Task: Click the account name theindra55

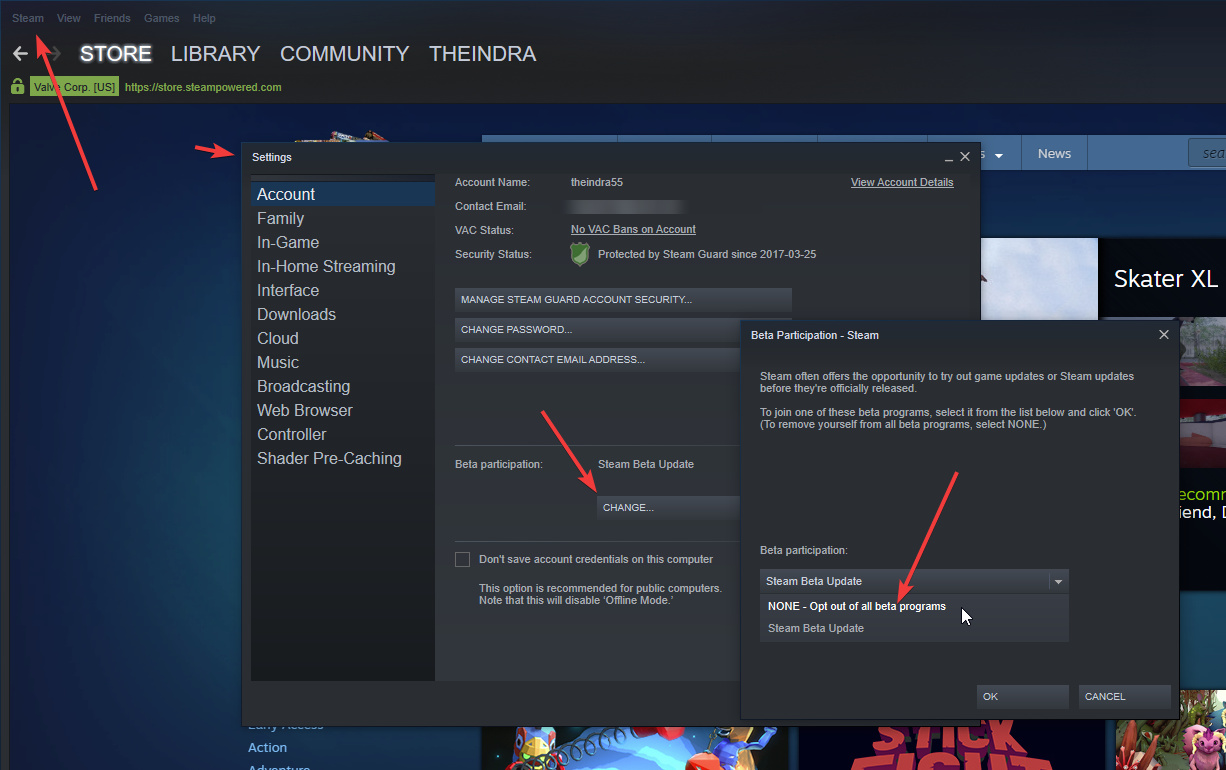Action: [597, 182]
